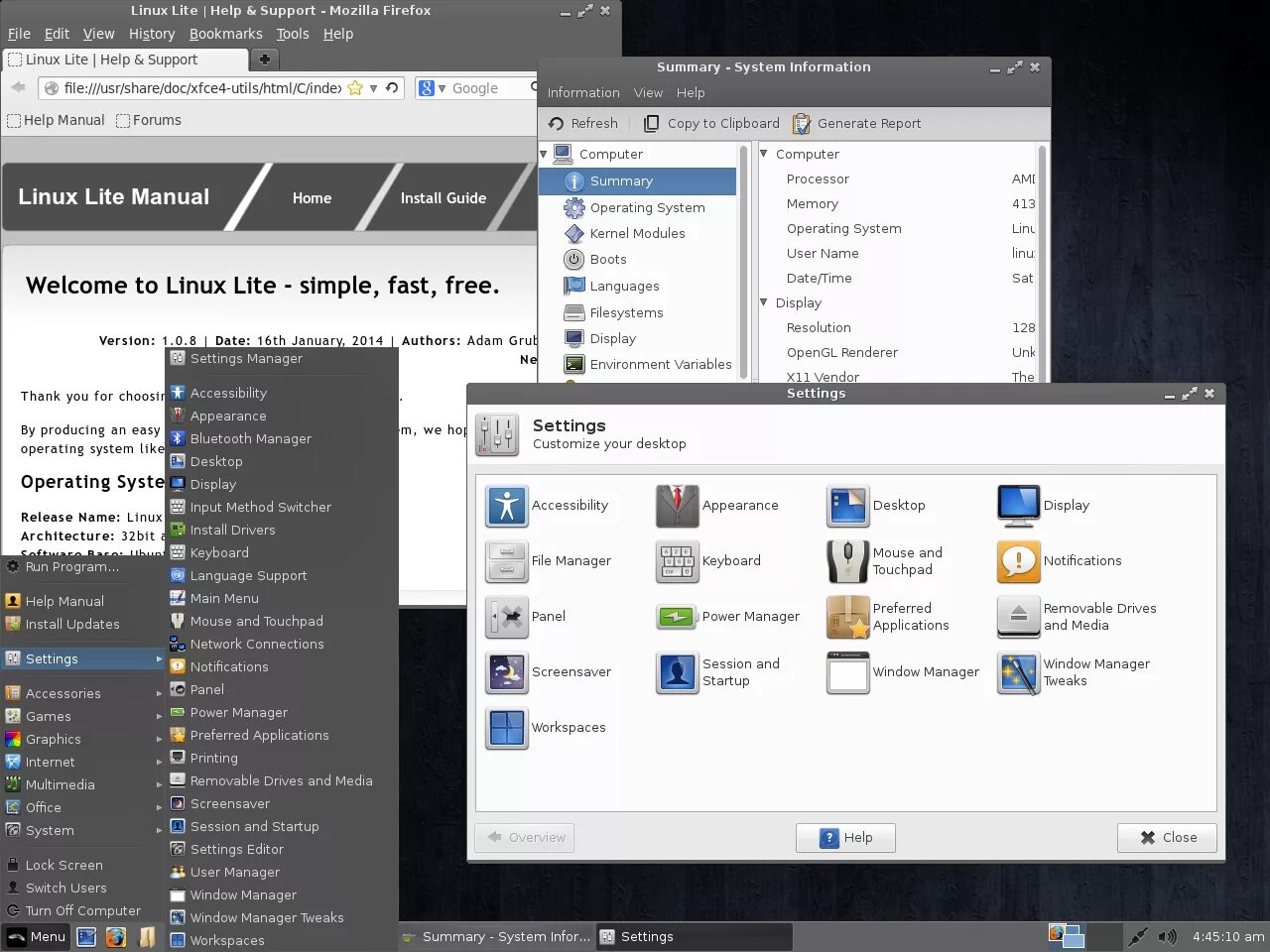
Task: Choose Bluetooth Manager from Settings submenu
Action: [x=282, y=439]
